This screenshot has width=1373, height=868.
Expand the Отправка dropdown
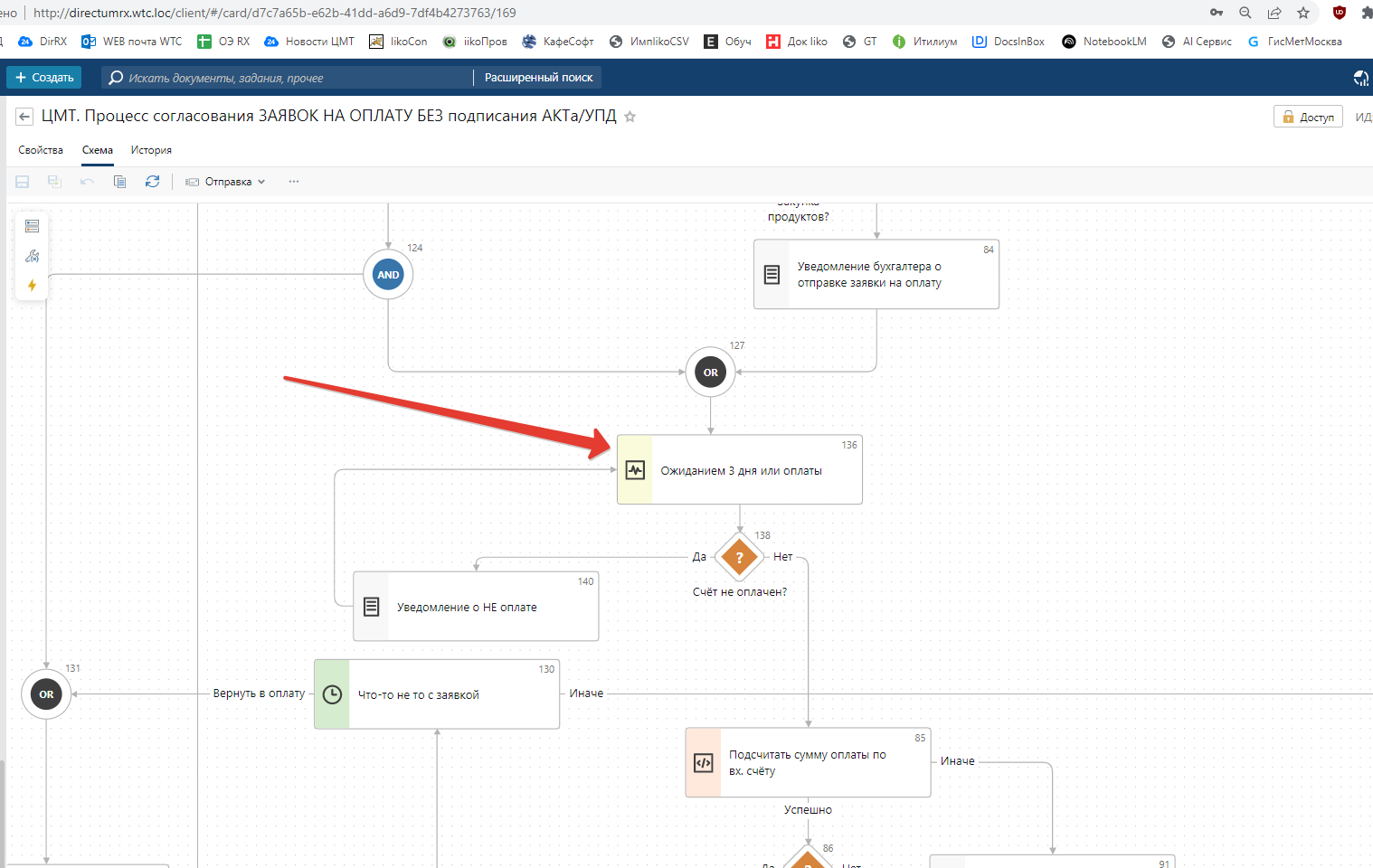[x=226, y=182]
